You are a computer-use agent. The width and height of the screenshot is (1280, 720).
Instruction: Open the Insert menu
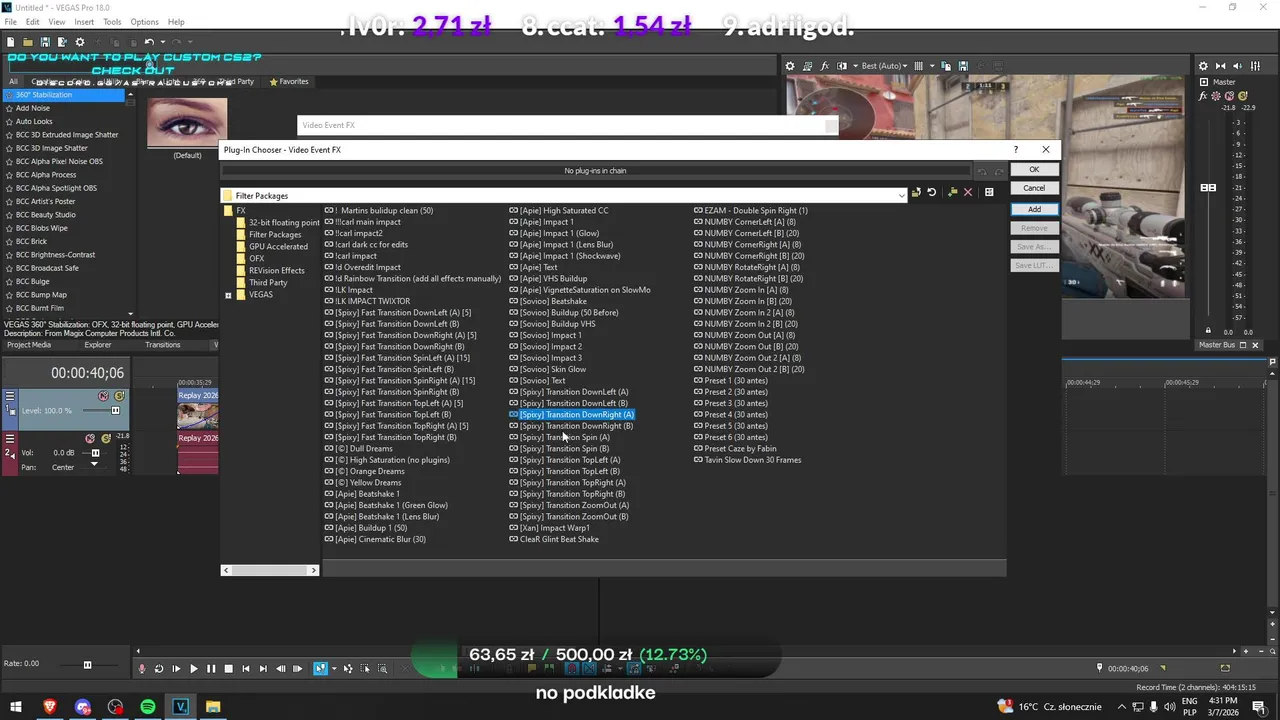click(x=84, y=22)
